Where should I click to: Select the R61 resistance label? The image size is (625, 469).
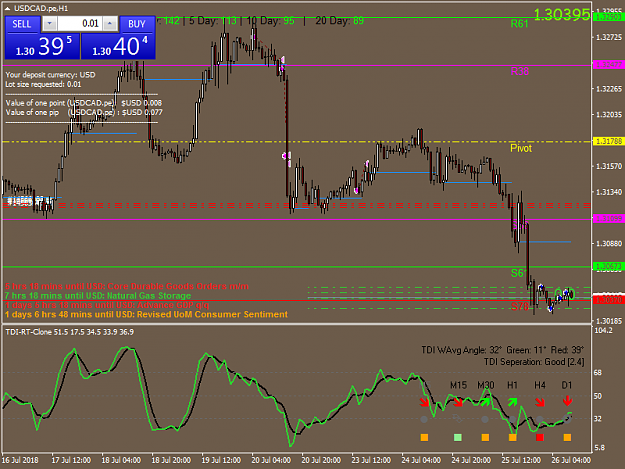tap(519, 24)
